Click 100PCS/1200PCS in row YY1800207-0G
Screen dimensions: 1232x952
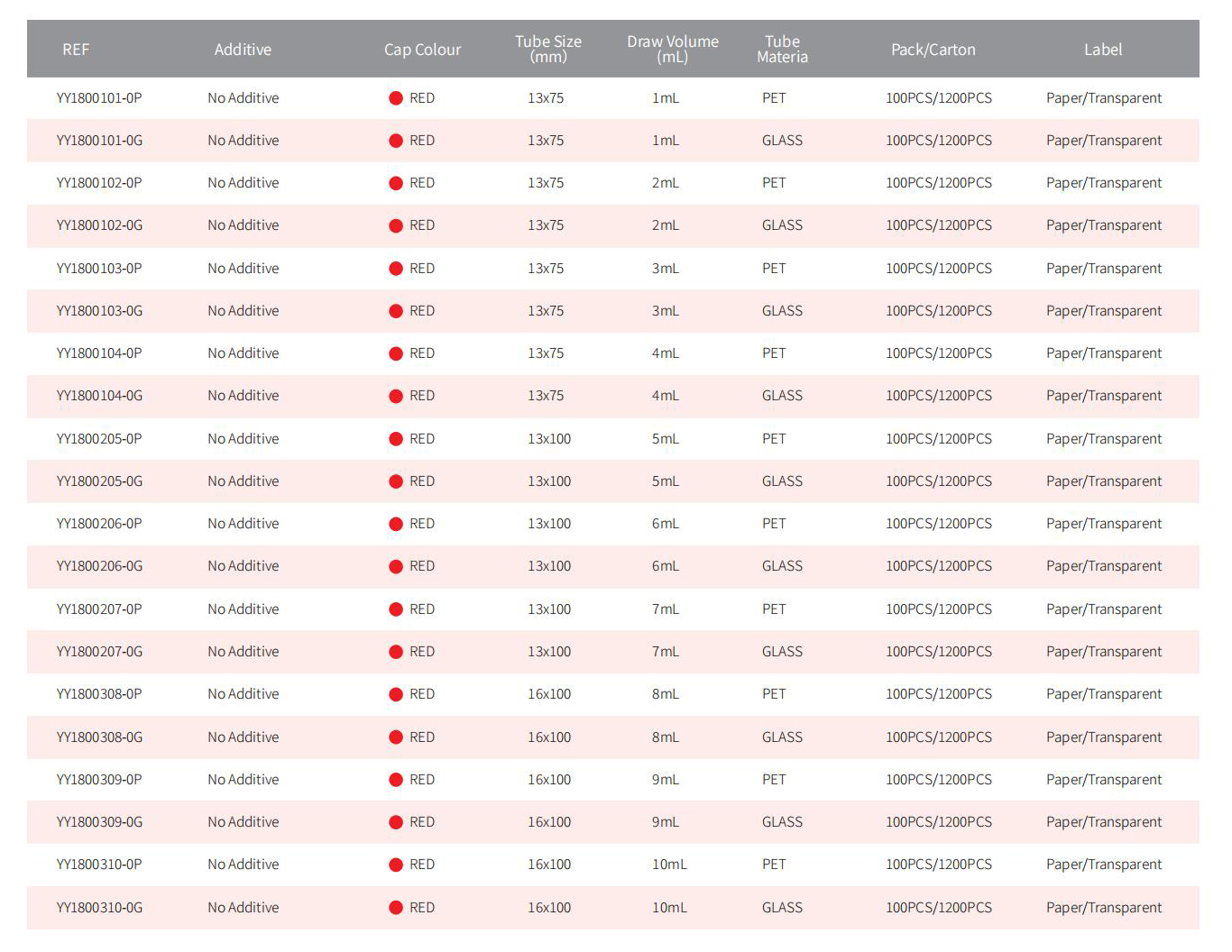click(x=939, y=652)
